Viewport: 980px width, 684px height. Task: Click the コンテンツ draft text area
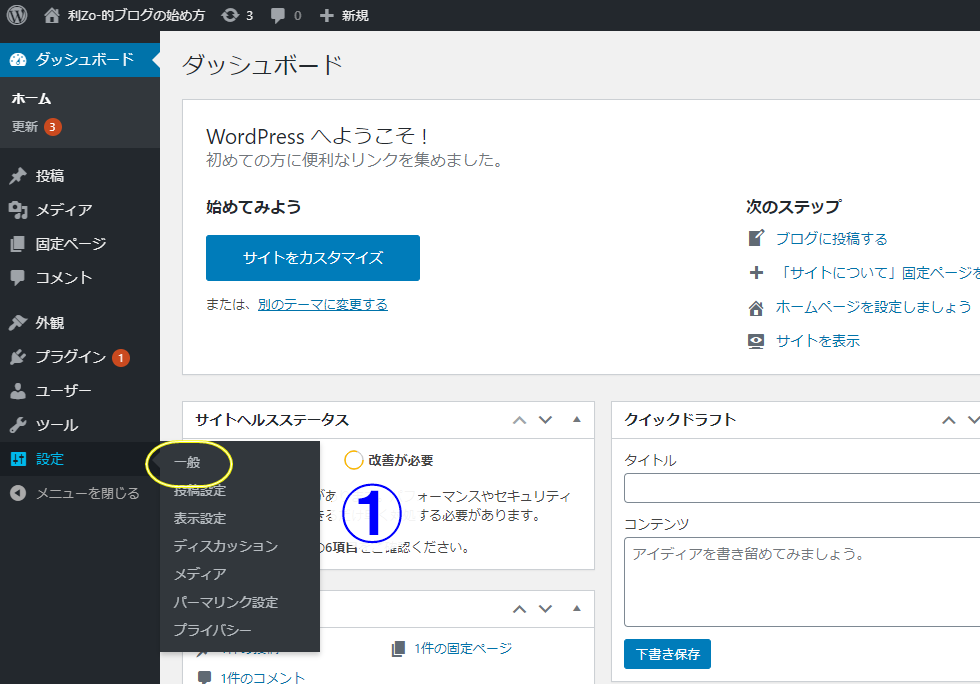801,582
